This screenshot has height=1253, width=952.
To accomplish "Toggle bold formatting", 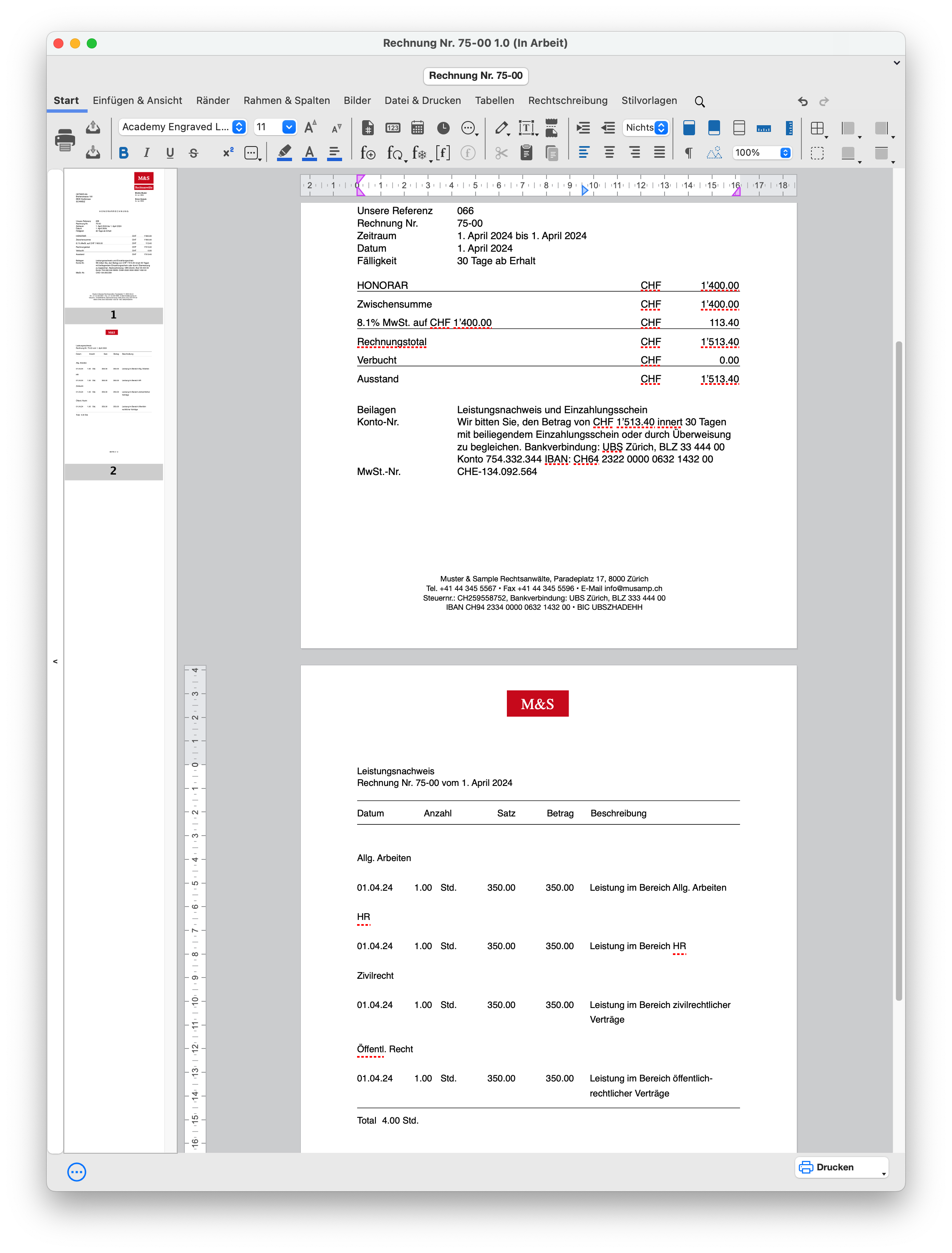I will click(123, 152).
